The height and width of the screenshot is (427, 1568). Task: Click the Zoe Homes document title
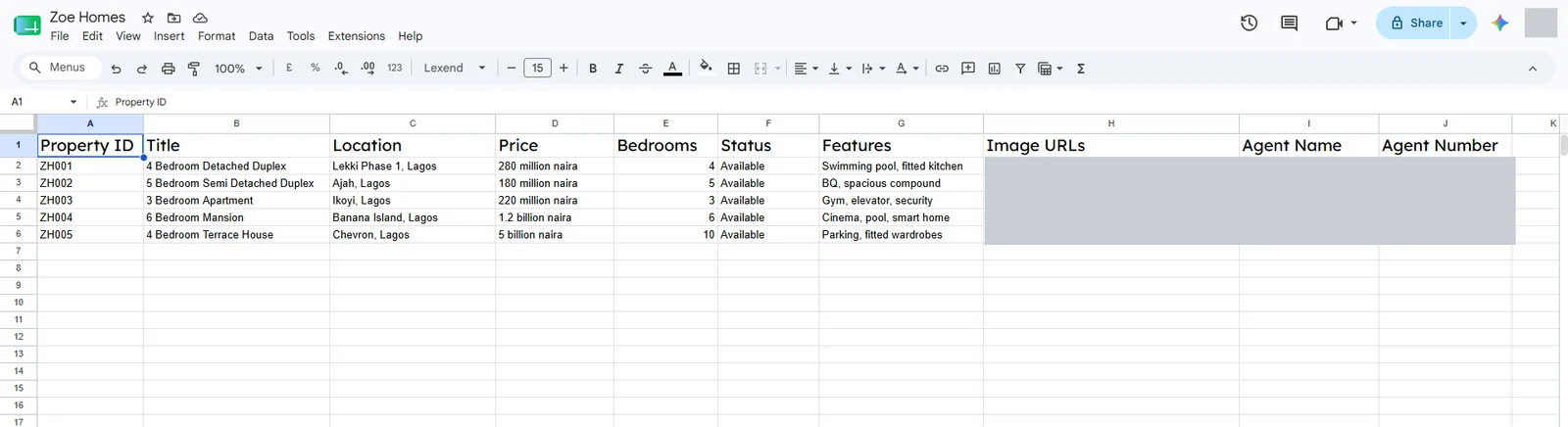click(87, 17)
